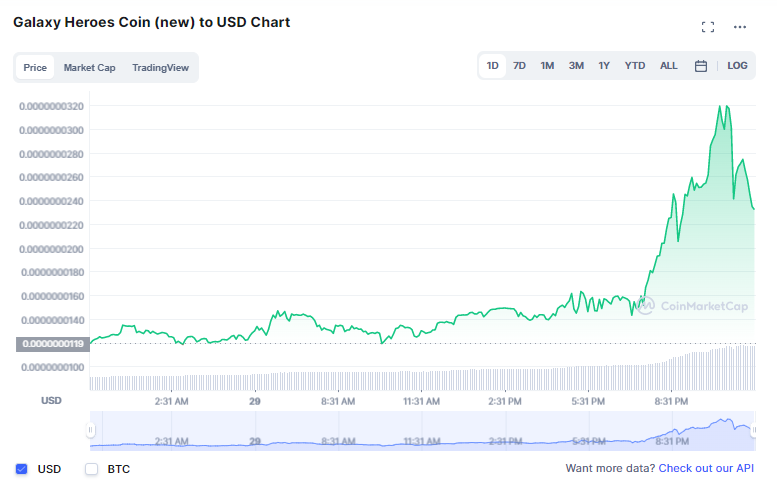Switch to the TradingView tab
Viewport: 777px width, 493px height.
(160, 67)
